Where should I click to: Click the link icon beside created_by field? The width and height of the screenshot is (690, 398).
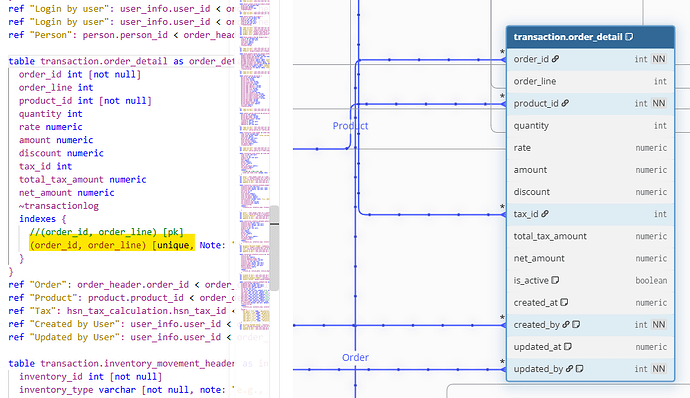tap(566, 324)
